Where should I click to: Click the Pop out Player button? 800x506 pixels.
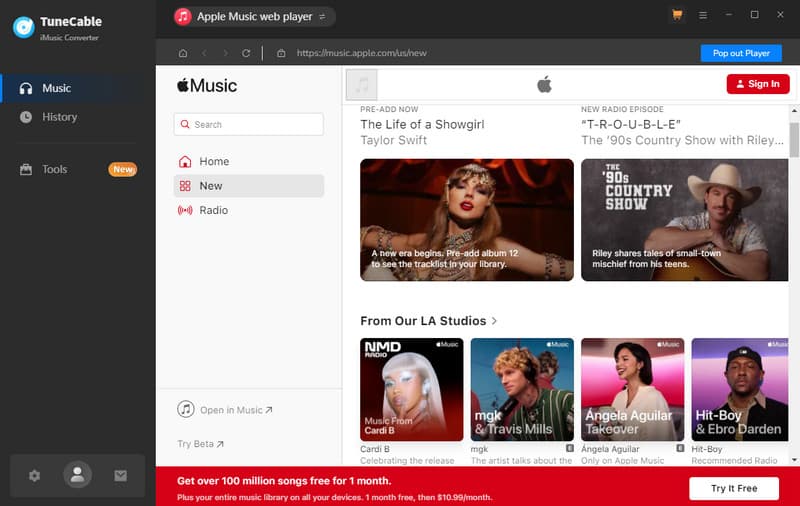coord(741,53)
